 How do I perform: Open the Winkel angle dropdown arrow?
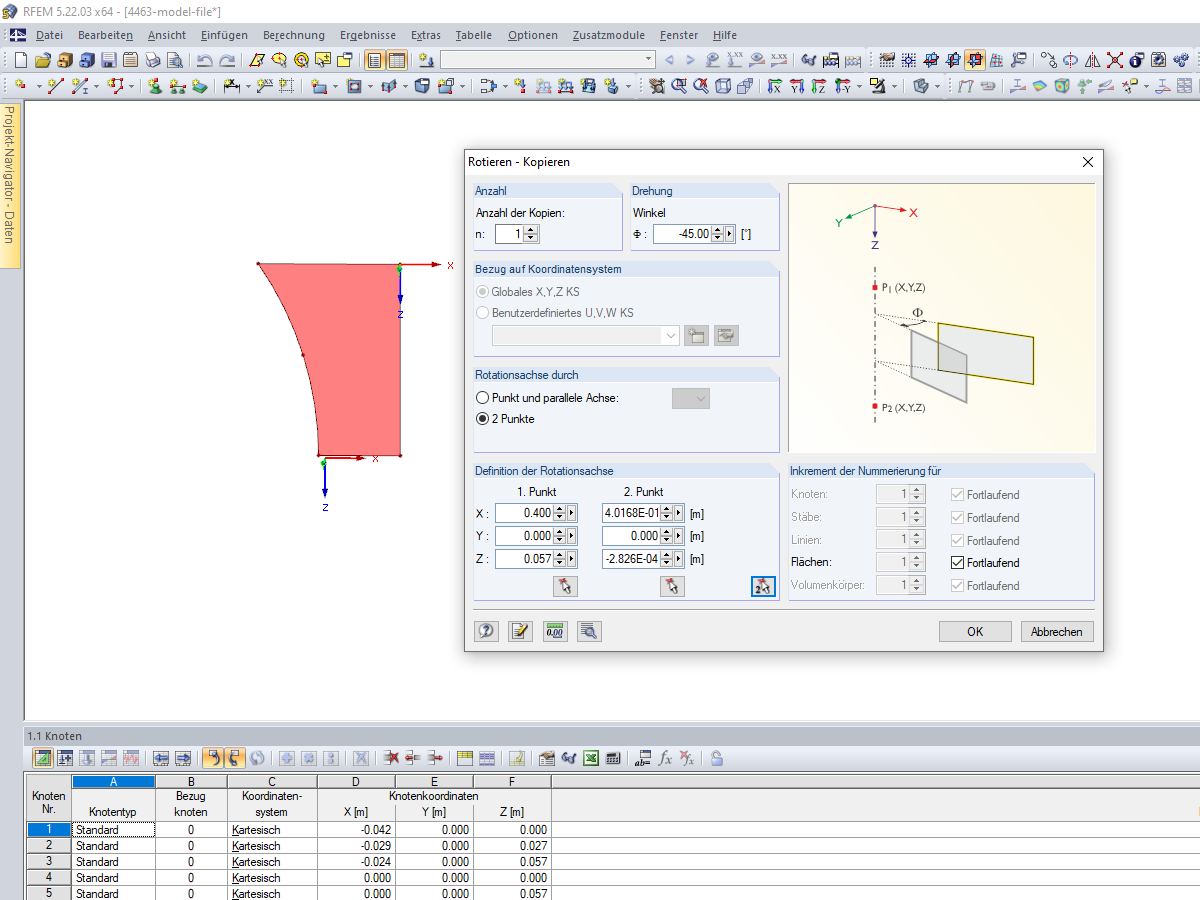coord(730,234)
